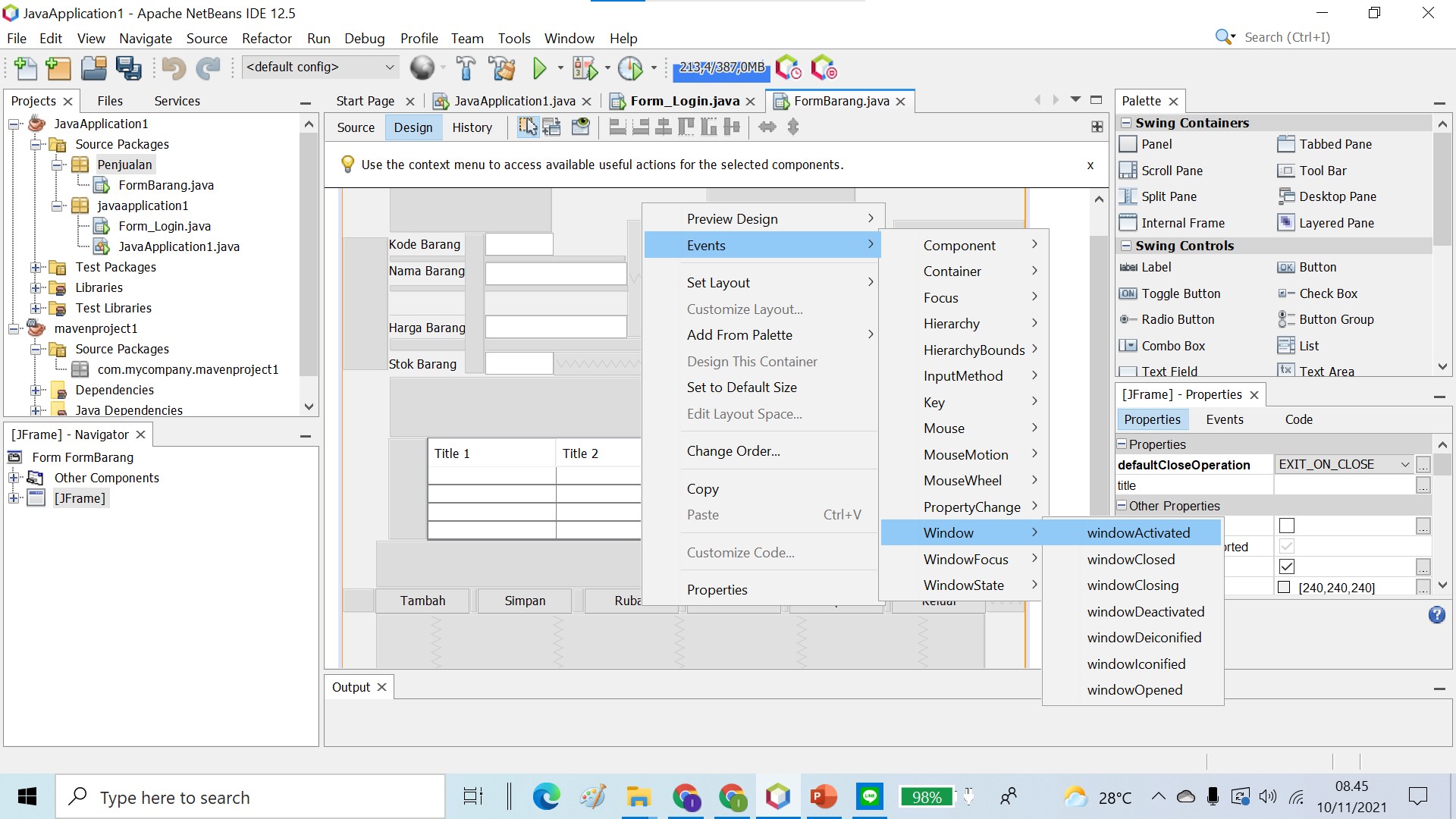Viewport: 1456px width, 819px height.
Task: Click the Simpan button on the form
Action: (x=524, y=600)
